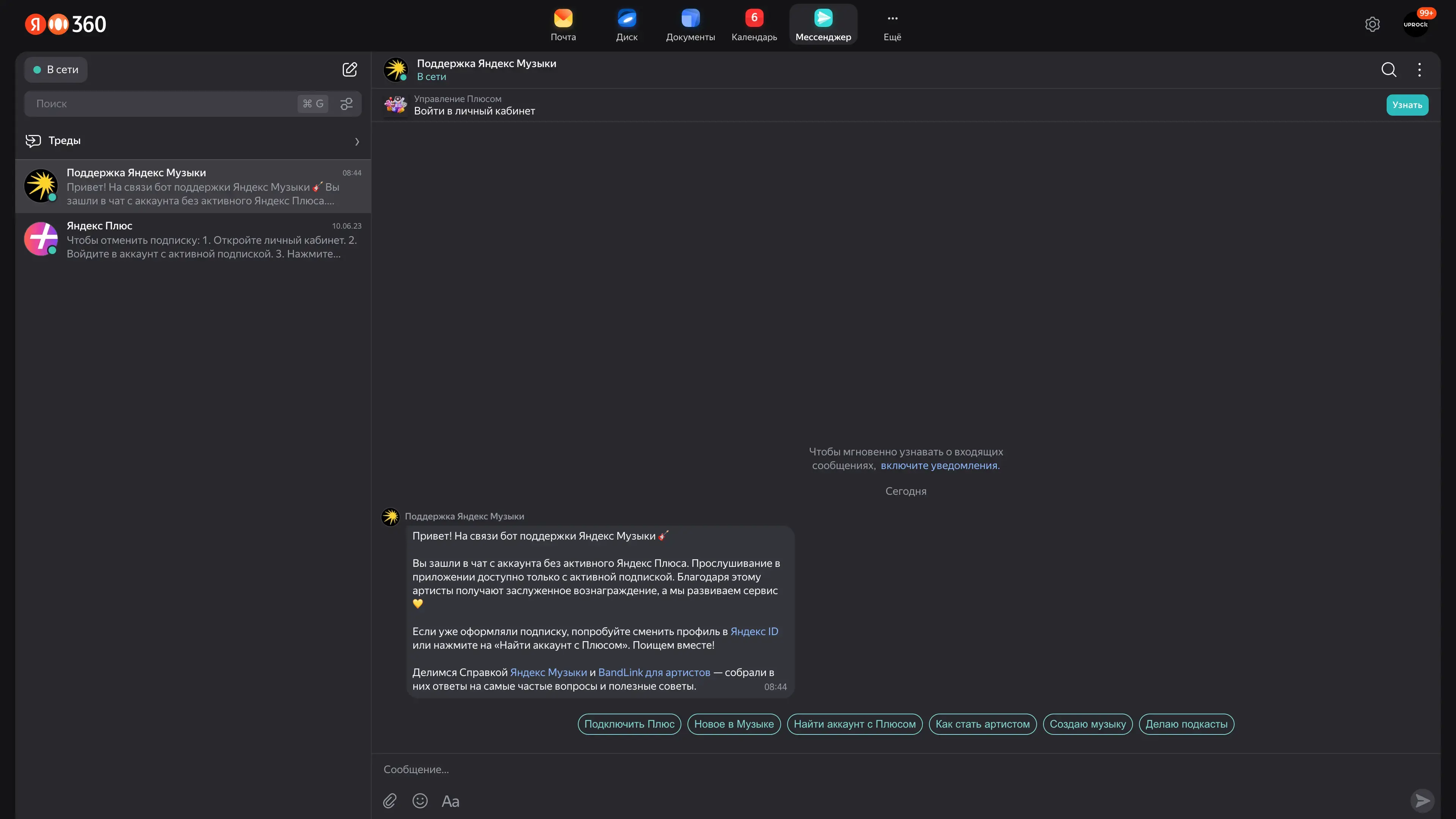Open the Яндекс Плюс conversation
This screenshot has height=819, width=1456.
[x=192, y=240]
